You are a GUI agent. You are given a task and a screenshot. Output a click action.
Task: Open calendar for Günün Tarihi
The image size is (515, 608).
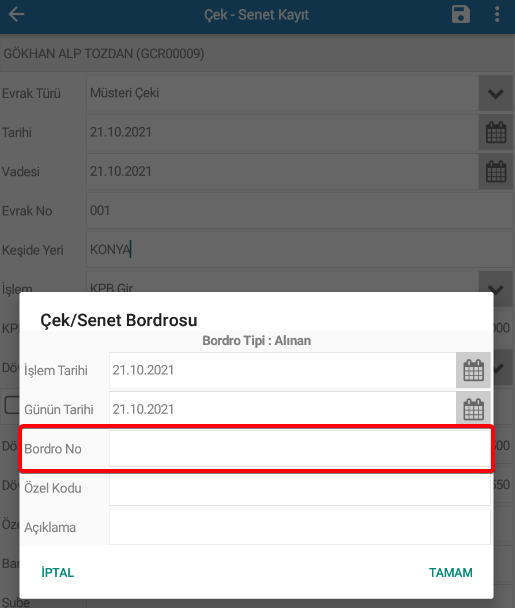click(x=474, y=409)
